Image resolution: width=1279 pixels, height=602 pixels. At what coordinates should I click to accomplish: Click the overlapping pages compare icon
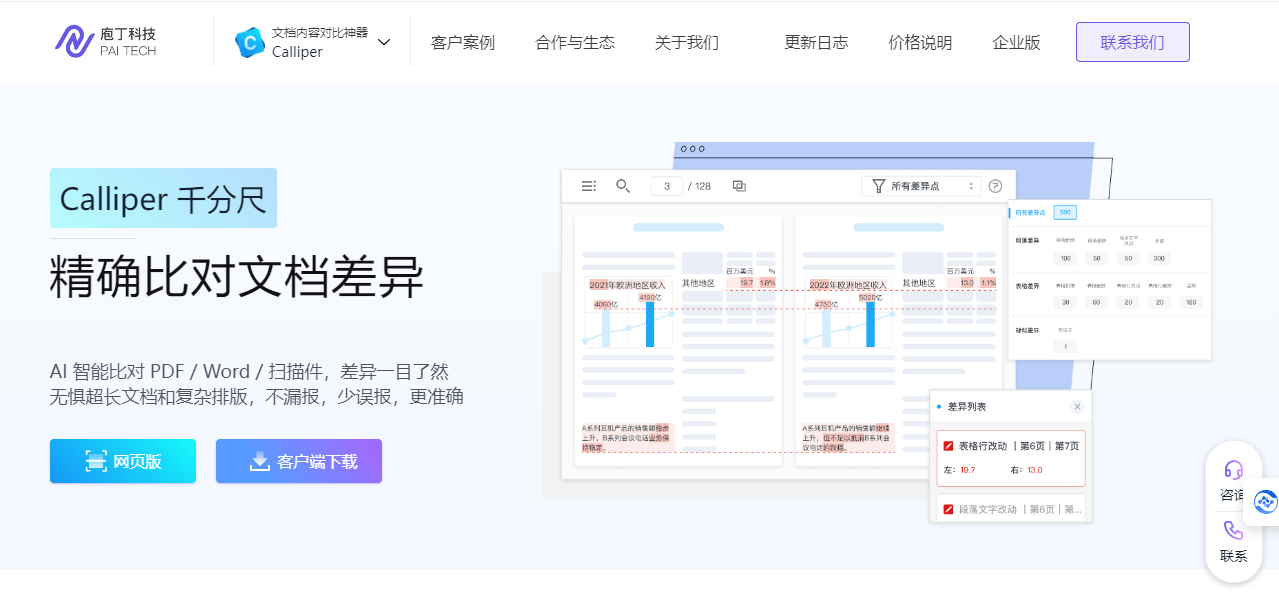739,186
